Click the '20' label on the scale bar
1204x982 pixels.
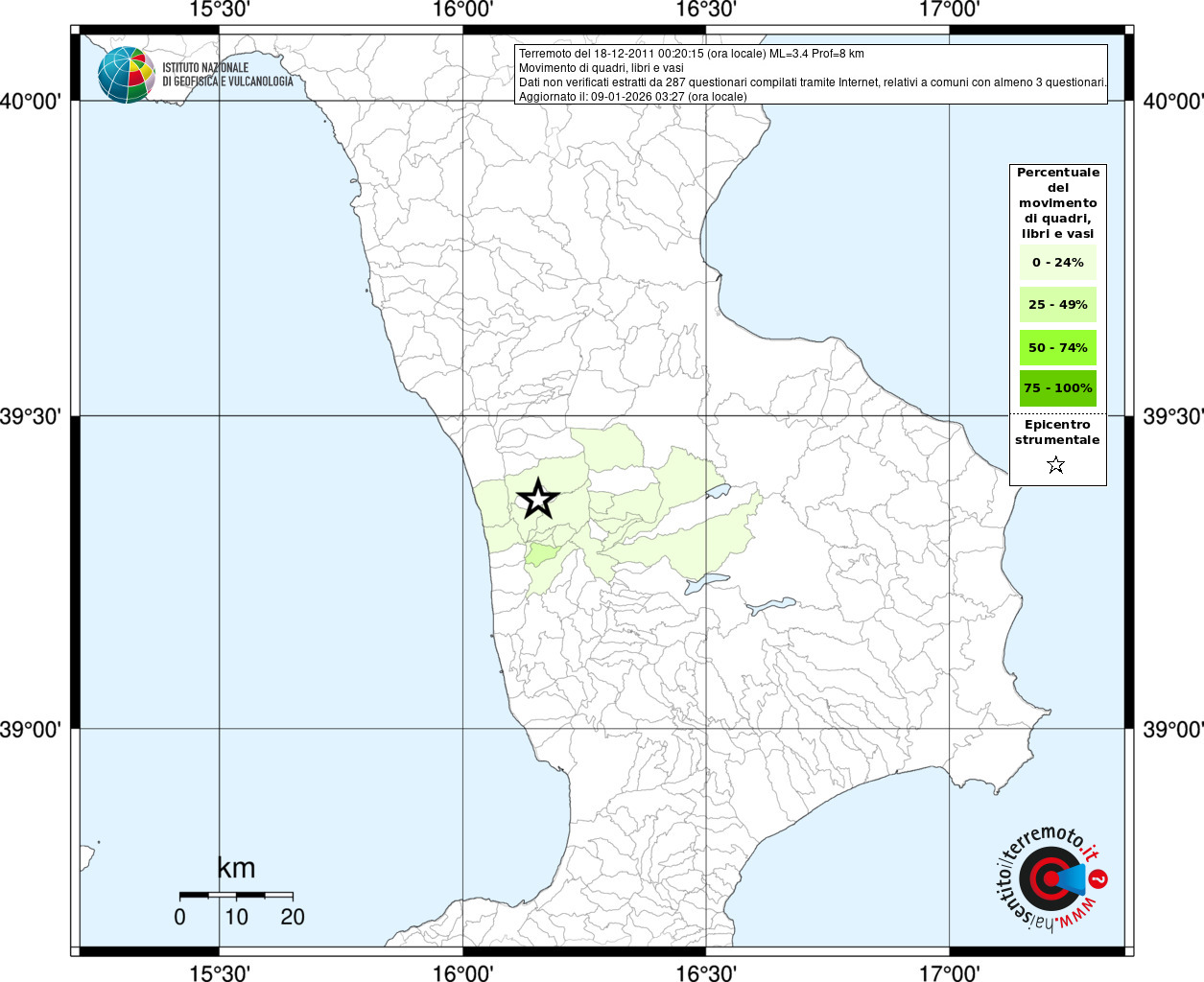tap(293, 917)
